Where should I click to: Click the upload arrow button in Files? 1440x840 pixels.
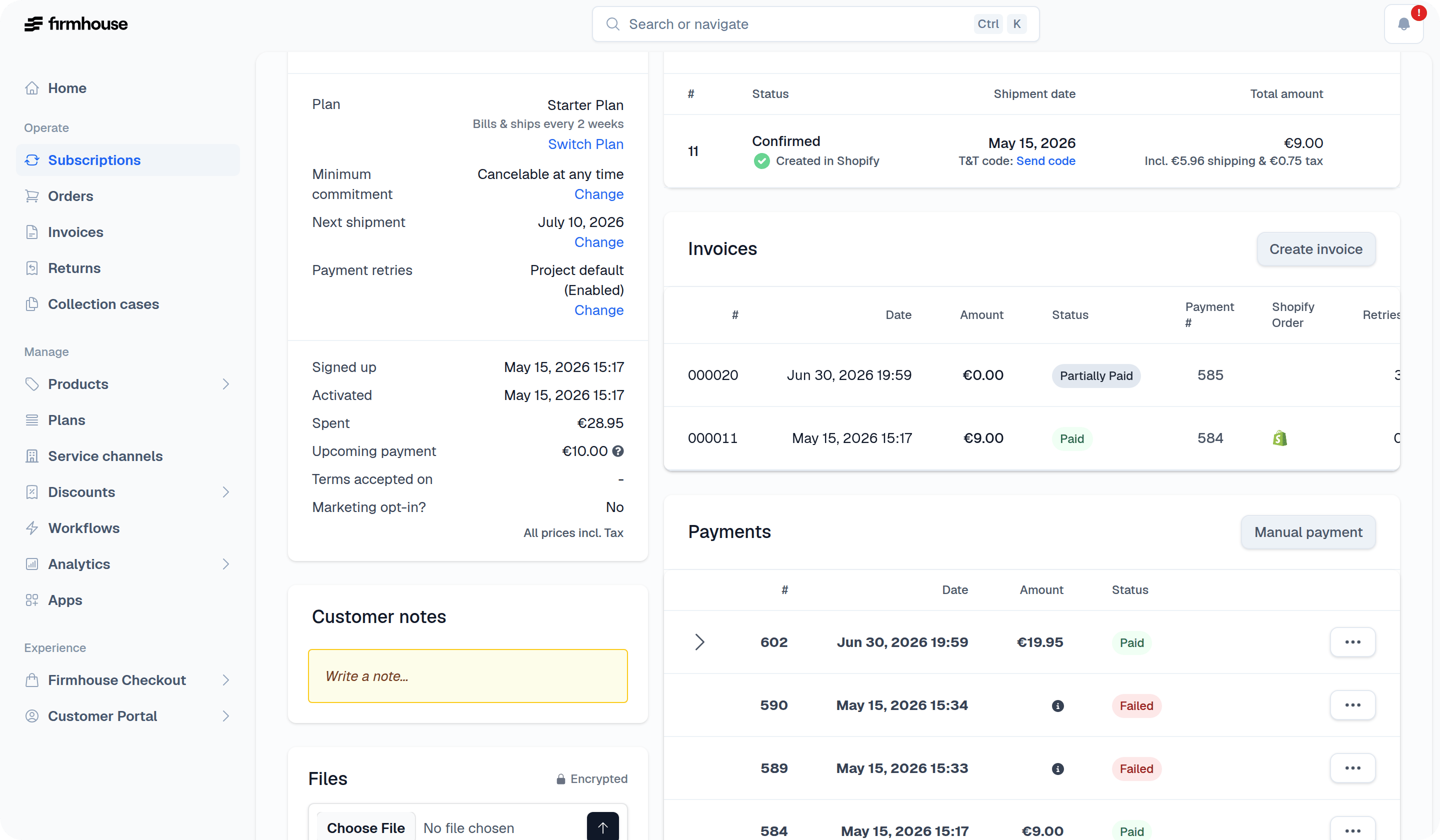[x=602, y=827]
